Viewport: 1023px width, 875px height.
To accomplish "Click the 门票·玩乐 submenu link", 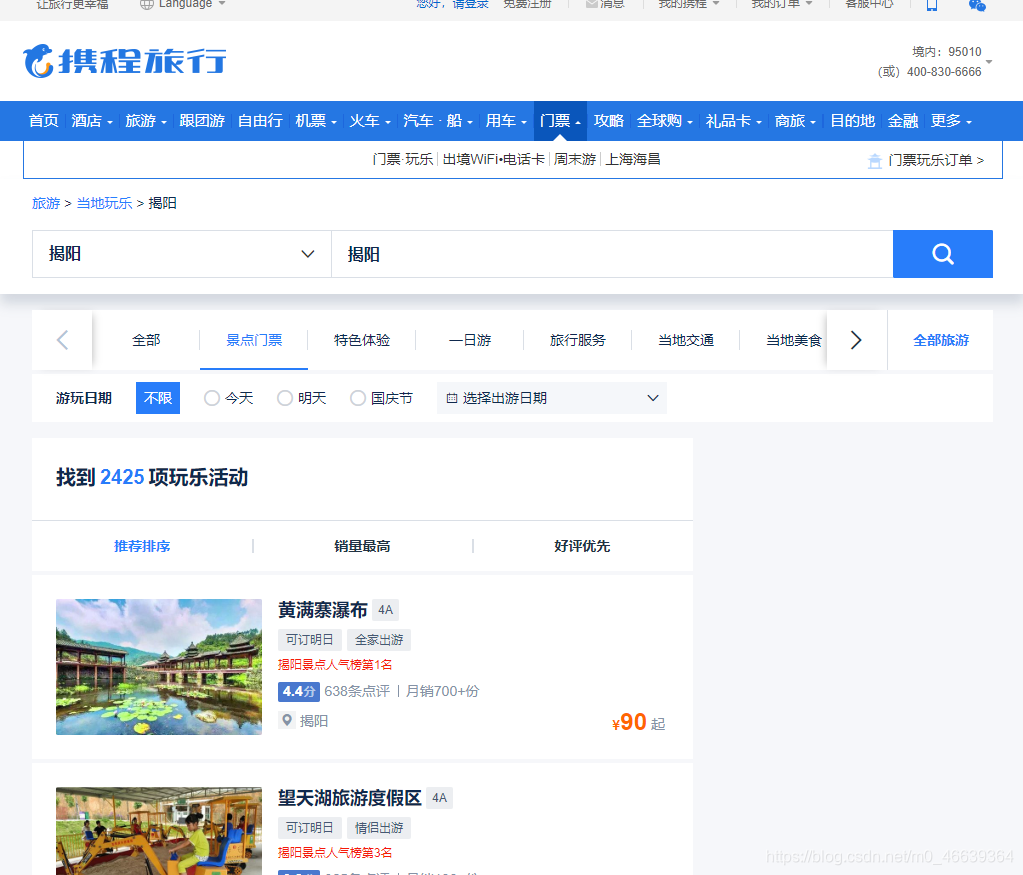I will 403,159.
